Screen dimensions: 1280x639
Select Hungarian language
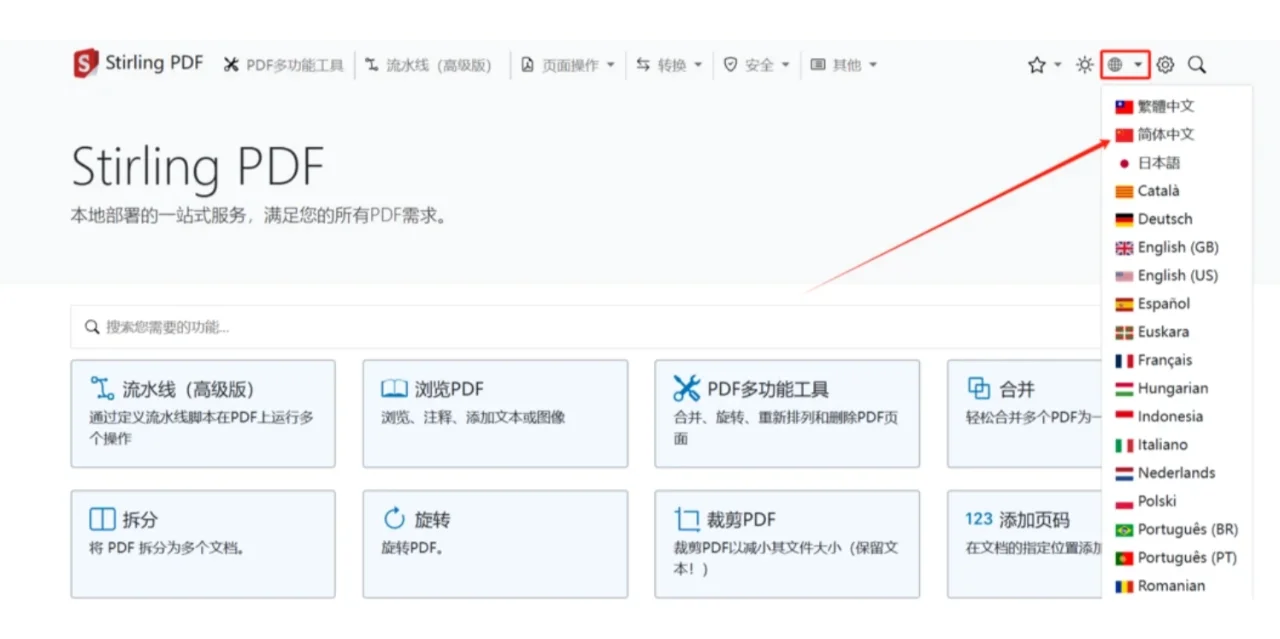pyautogui.click(x=1163, y=388)
